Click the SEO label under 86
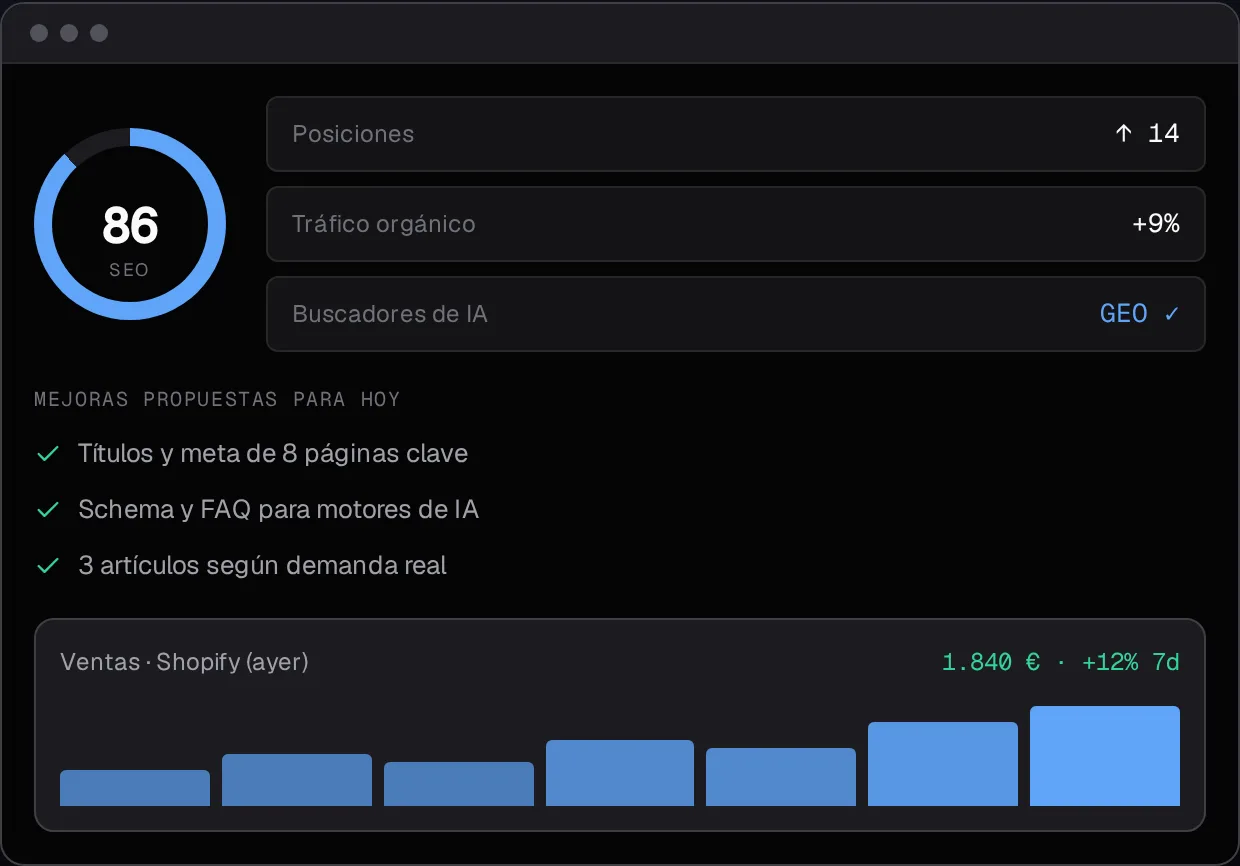This screenshot has width=1240, height=866. [x=130, y=270]
